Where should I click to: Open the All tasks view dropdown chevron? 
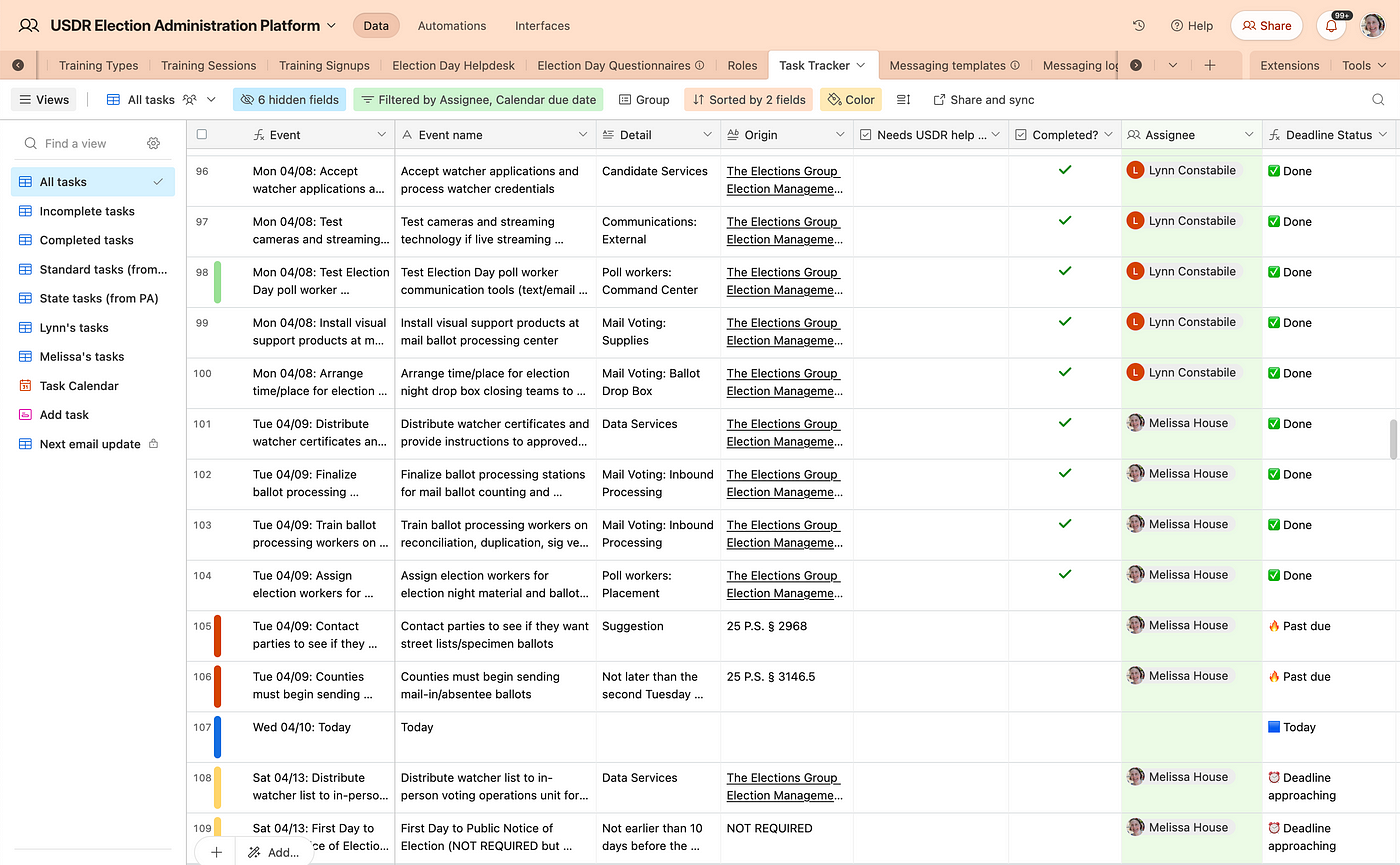pos(211,100)
